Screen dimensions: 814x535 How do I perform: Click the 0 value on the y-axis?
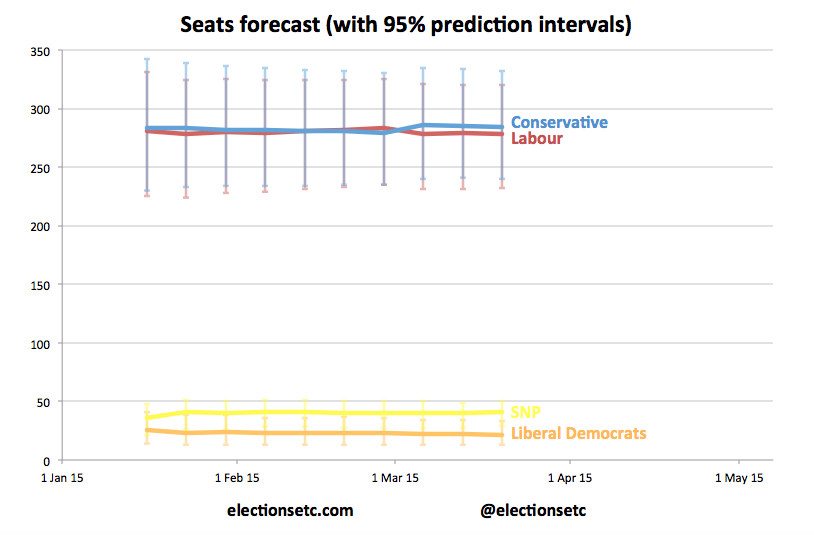[x=44, y=460]
